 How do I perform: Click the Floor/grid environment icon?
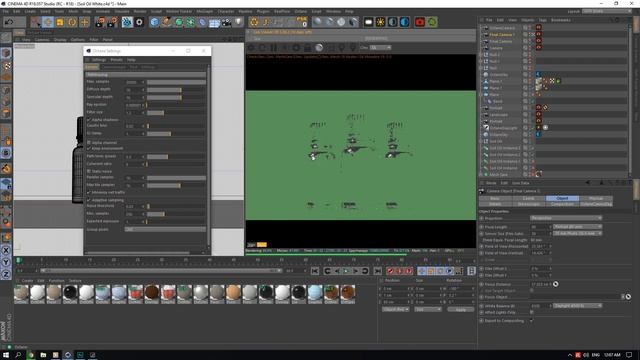pos(214,22)
